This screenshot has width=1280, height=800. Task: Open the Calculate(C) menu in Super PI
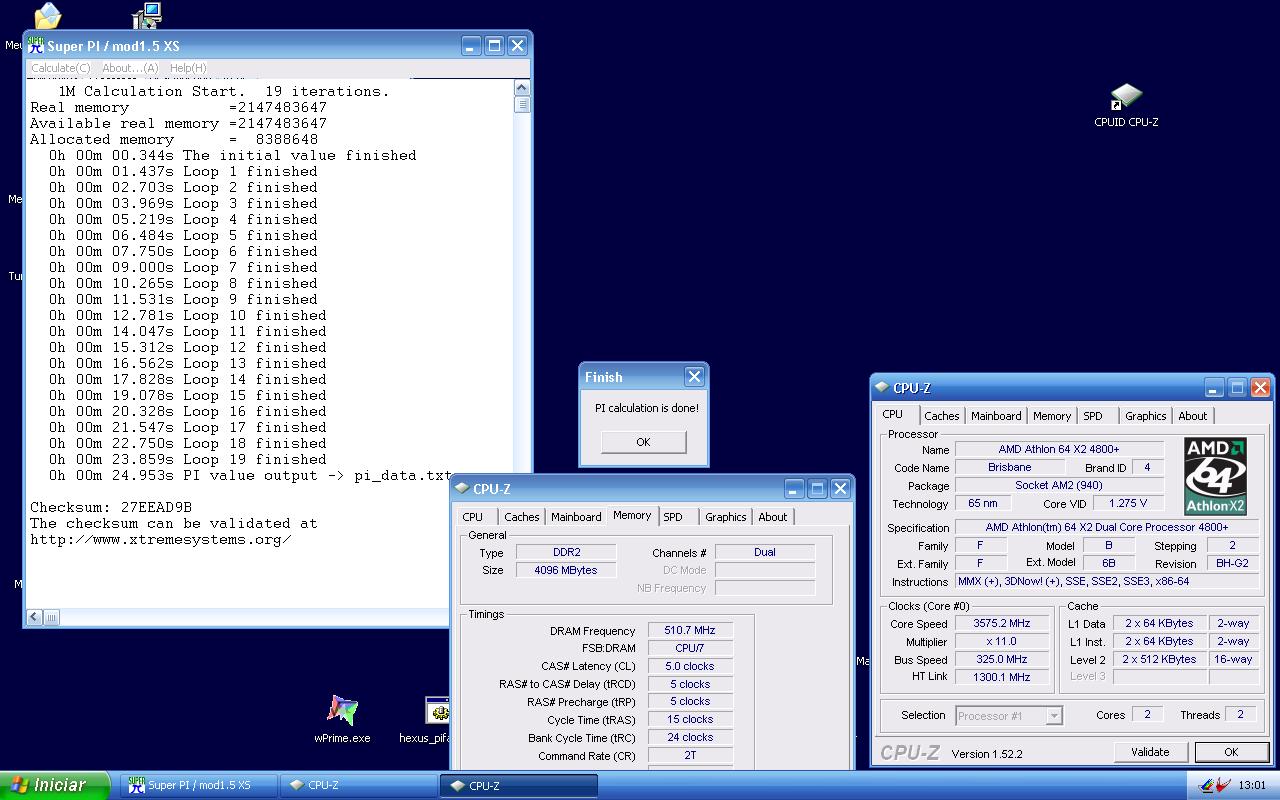click(x=61, y=68)
